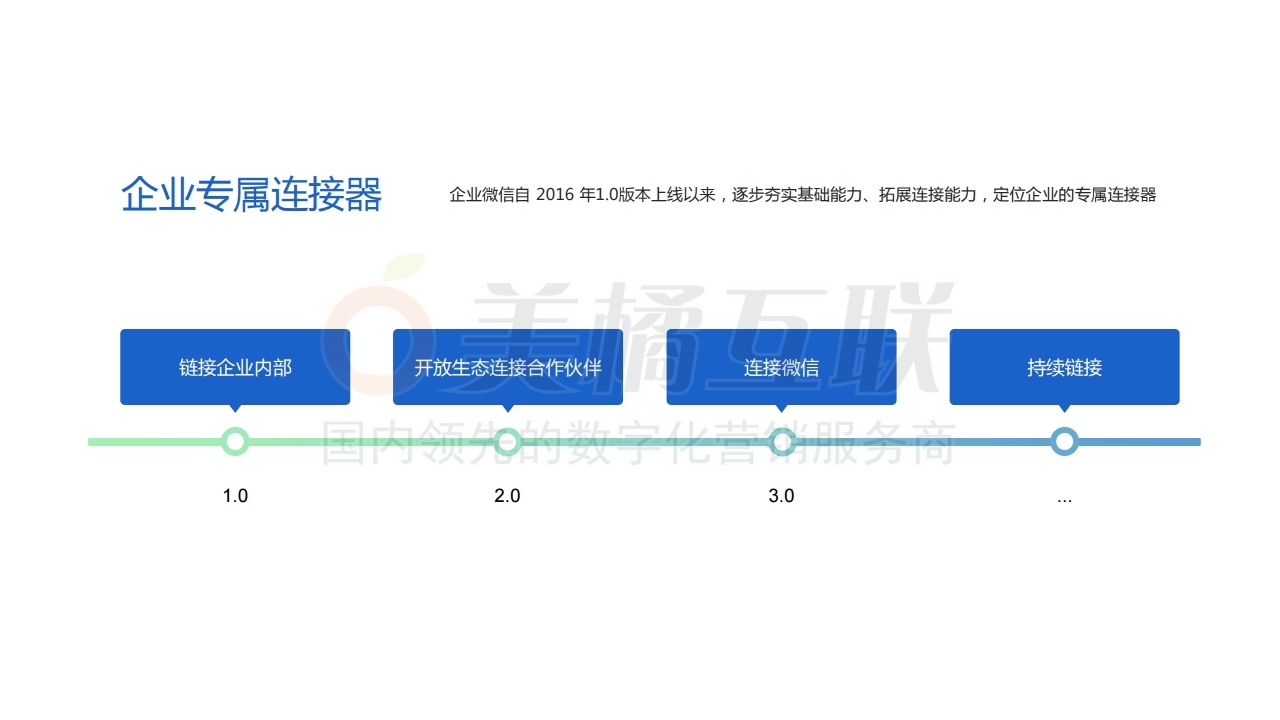Viewport: 1280px width, 720px height.
Task: Click the subtitle sentence starting with 企业微信自 2016
Action: 802,195
